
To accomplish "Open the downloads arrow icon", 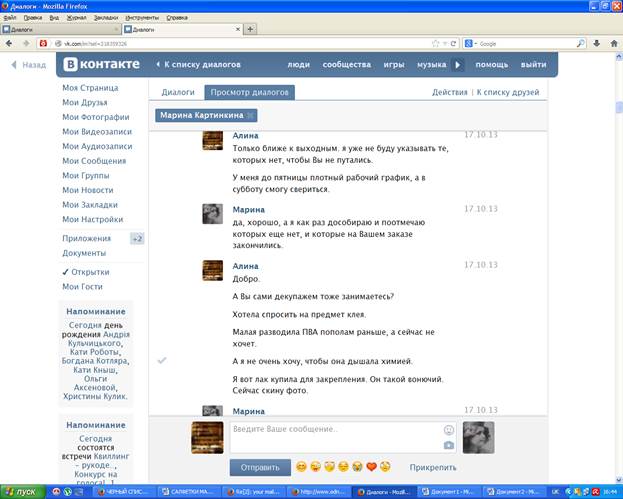I will (x=597, y=43).
